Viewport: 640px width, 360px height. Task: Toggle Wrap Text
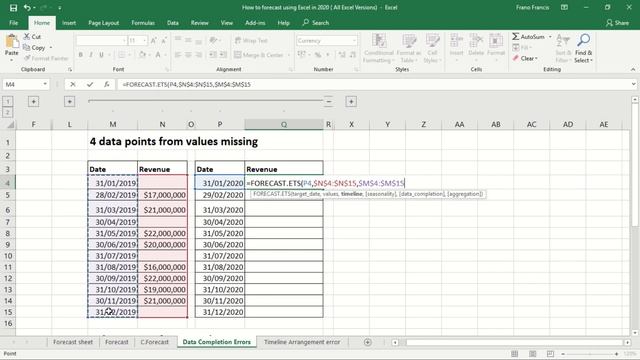tap(251, 40)
